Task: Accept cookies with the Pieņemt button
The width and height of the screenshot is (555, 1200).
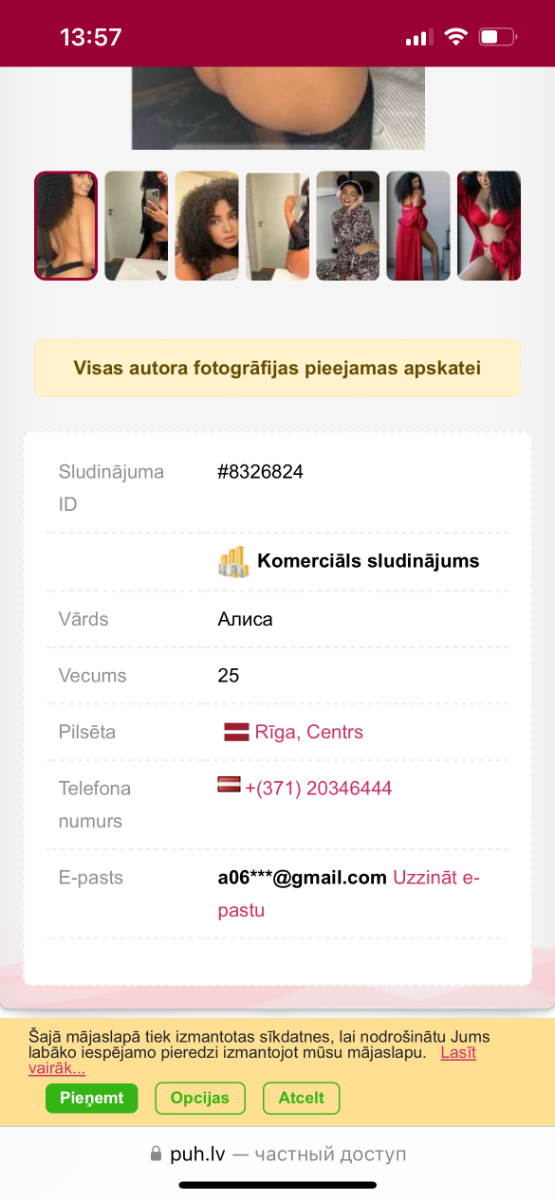Action: (x=91, y=1098)
